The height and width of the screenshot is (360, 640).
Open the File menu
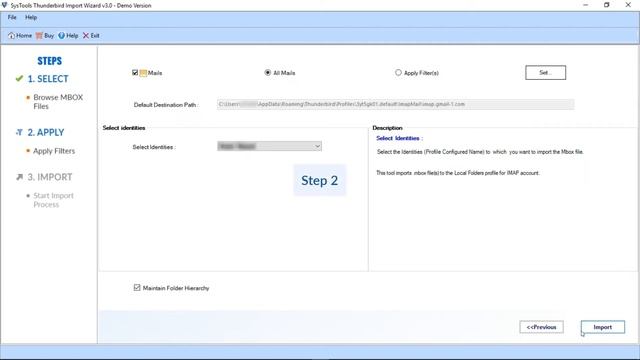(x=12, y=18)
